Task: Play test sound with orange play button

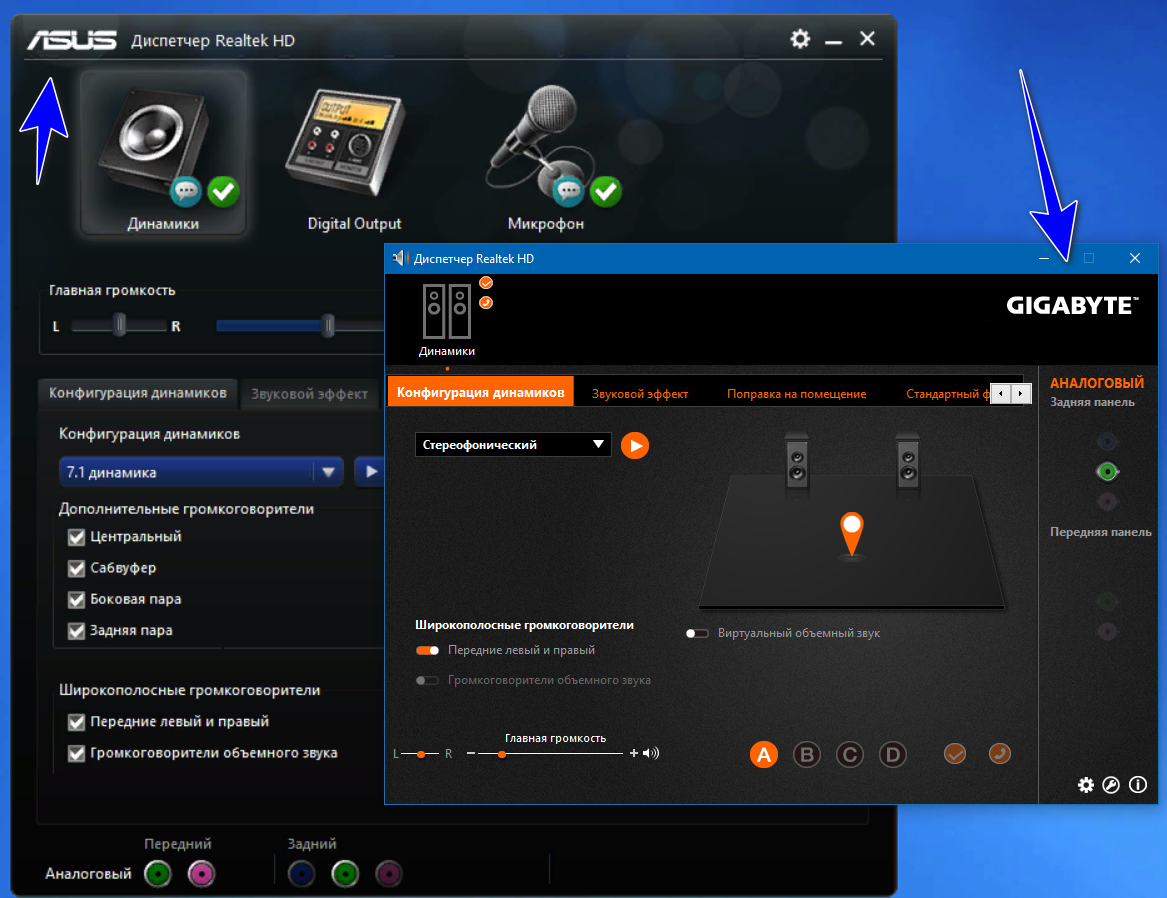Action: [x=635, y=446]
